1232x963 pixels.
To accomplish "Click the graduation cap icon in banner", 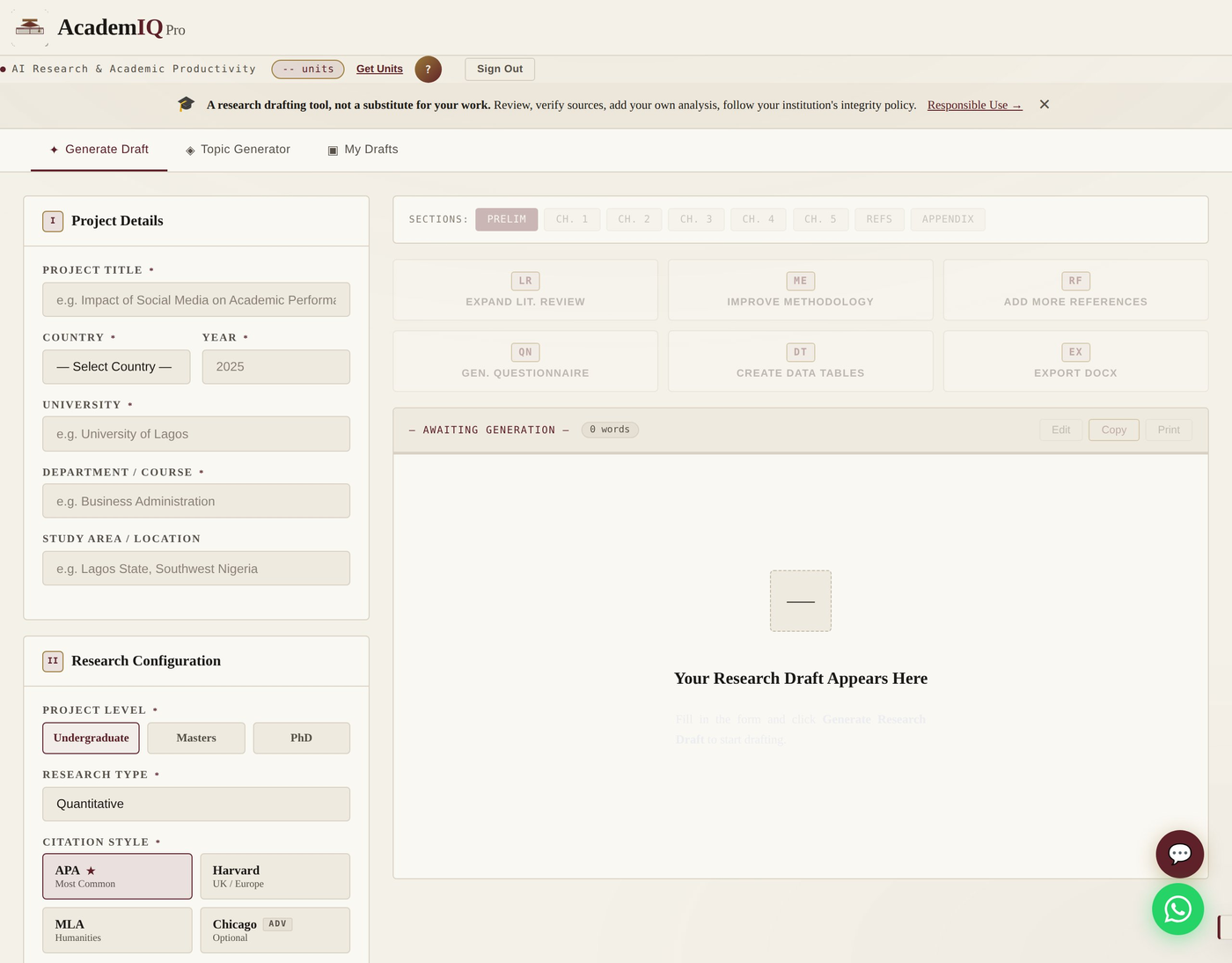I will 186,105.
